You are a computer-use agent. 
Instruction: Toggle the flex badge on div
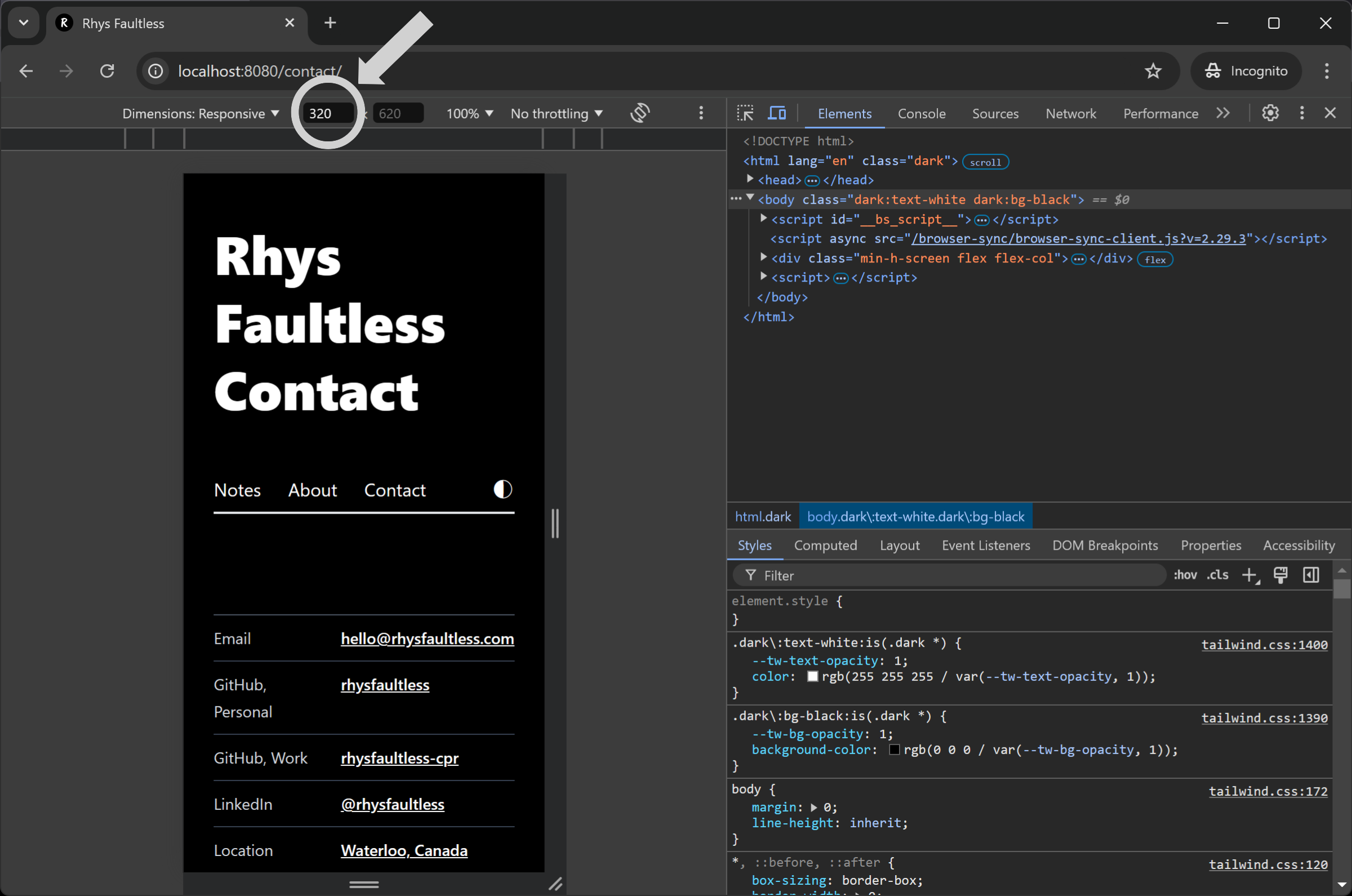click(x=1154, y=260)
